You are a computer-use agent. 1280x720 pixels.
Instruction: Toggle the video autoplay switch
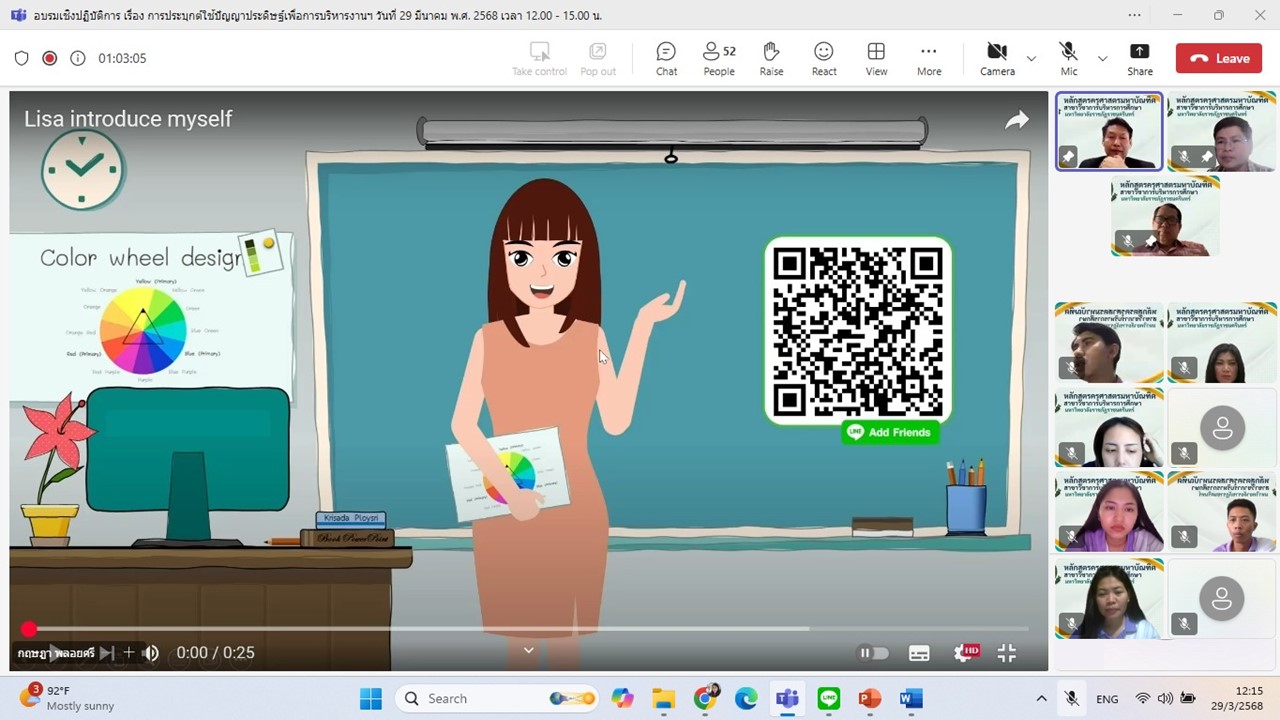point(873,653)
